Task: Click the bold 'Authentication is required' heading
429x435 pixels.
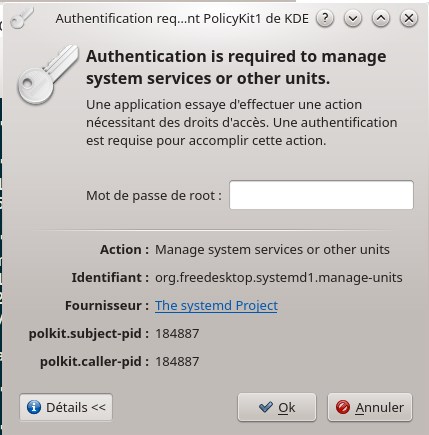Action: tap(236, 67)
